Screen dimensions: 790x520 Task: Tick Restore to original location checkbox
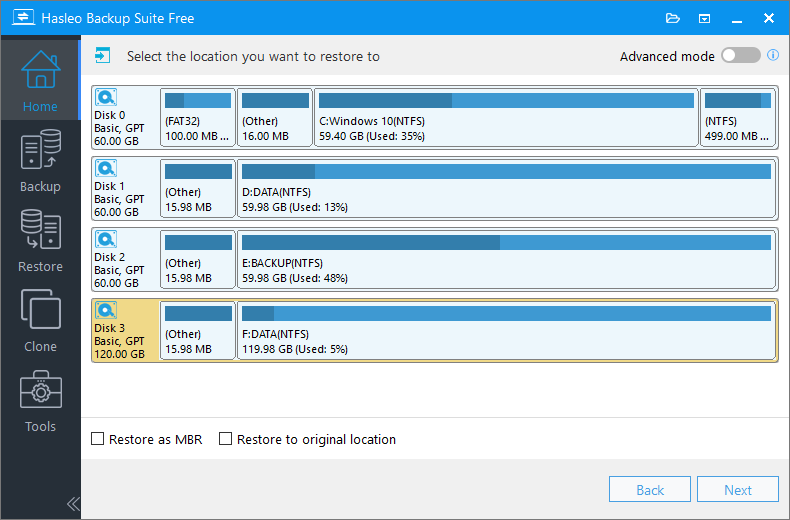click(x=226, y=439)
